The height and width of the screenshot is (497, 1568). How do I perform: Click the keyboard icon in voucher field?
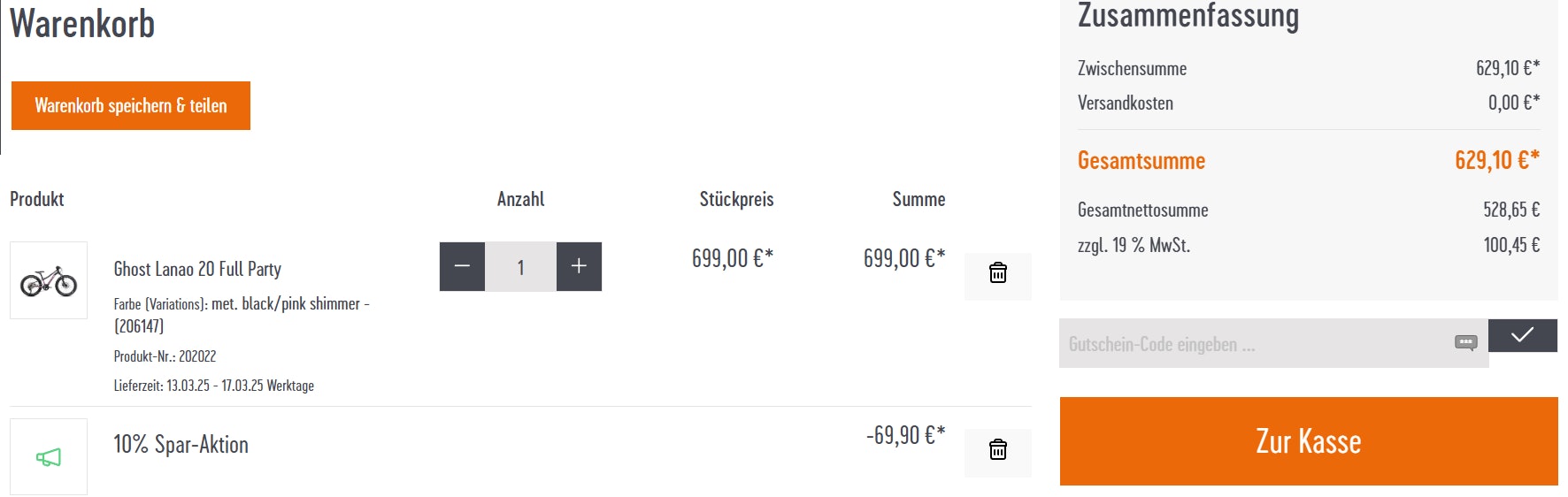click(1465, 343)
